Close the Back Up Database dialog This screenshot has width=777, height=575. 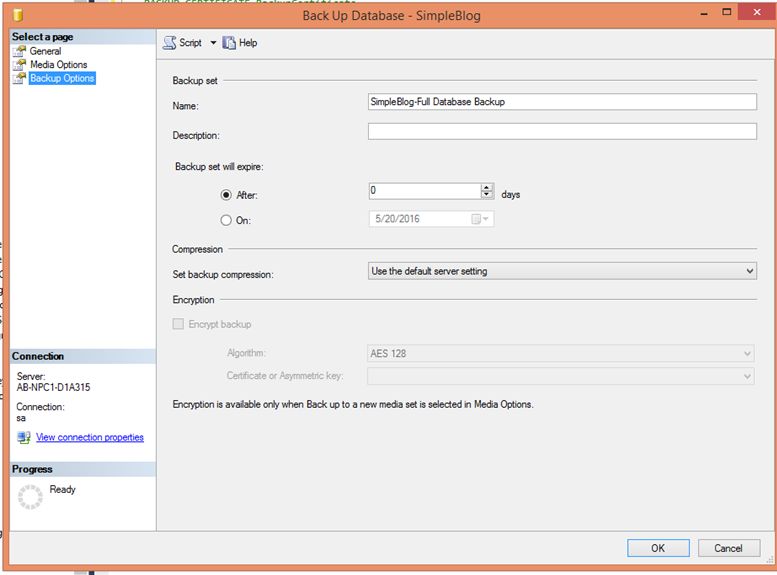[756, 12]
